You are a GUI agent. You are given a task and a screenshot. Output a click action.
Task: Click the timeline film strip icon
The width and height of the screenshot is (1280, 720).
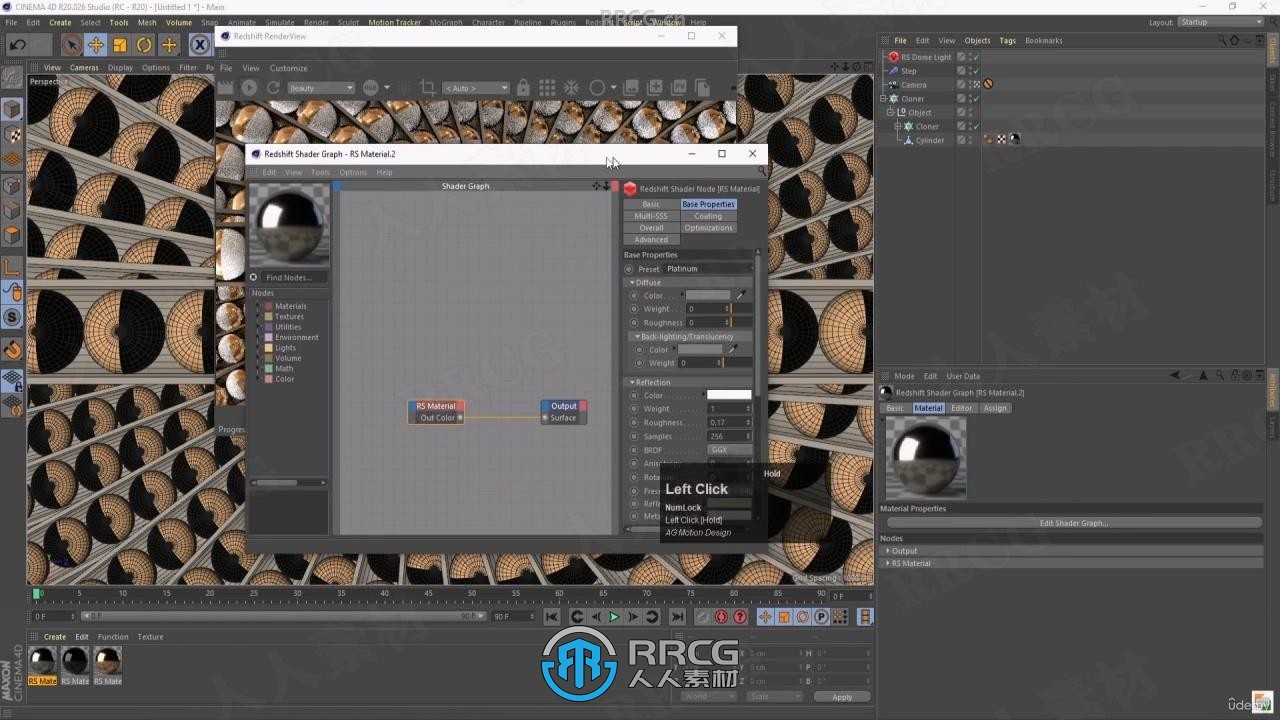point(865,617)
